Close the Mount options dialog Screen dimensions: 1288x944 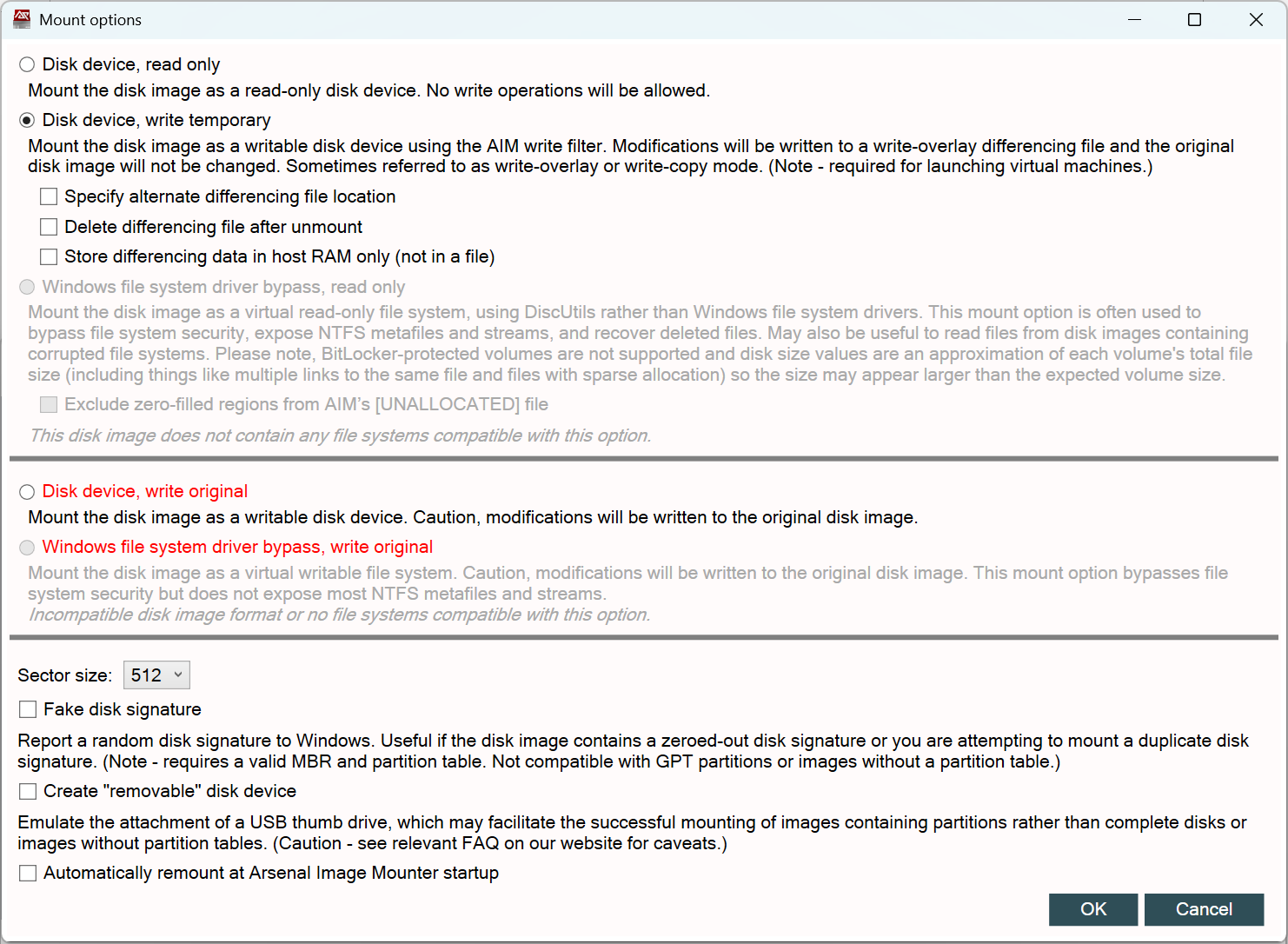(1256, 19)
